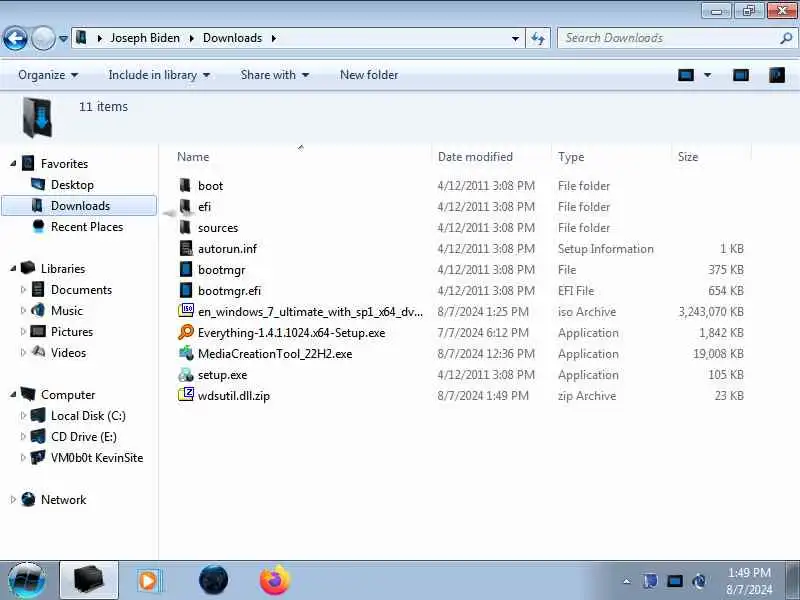Select the efi folder icon
Viewport: 800px width, 600px height.
point(186,206)
